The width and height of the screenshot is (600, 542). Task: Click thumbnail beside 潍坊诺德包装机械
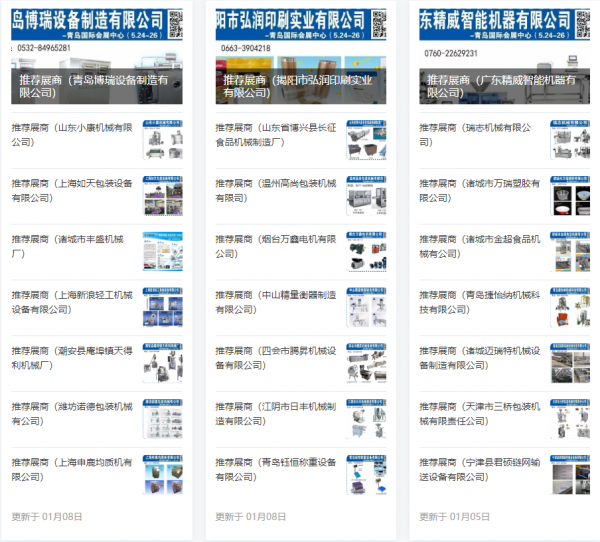(163, 419)
